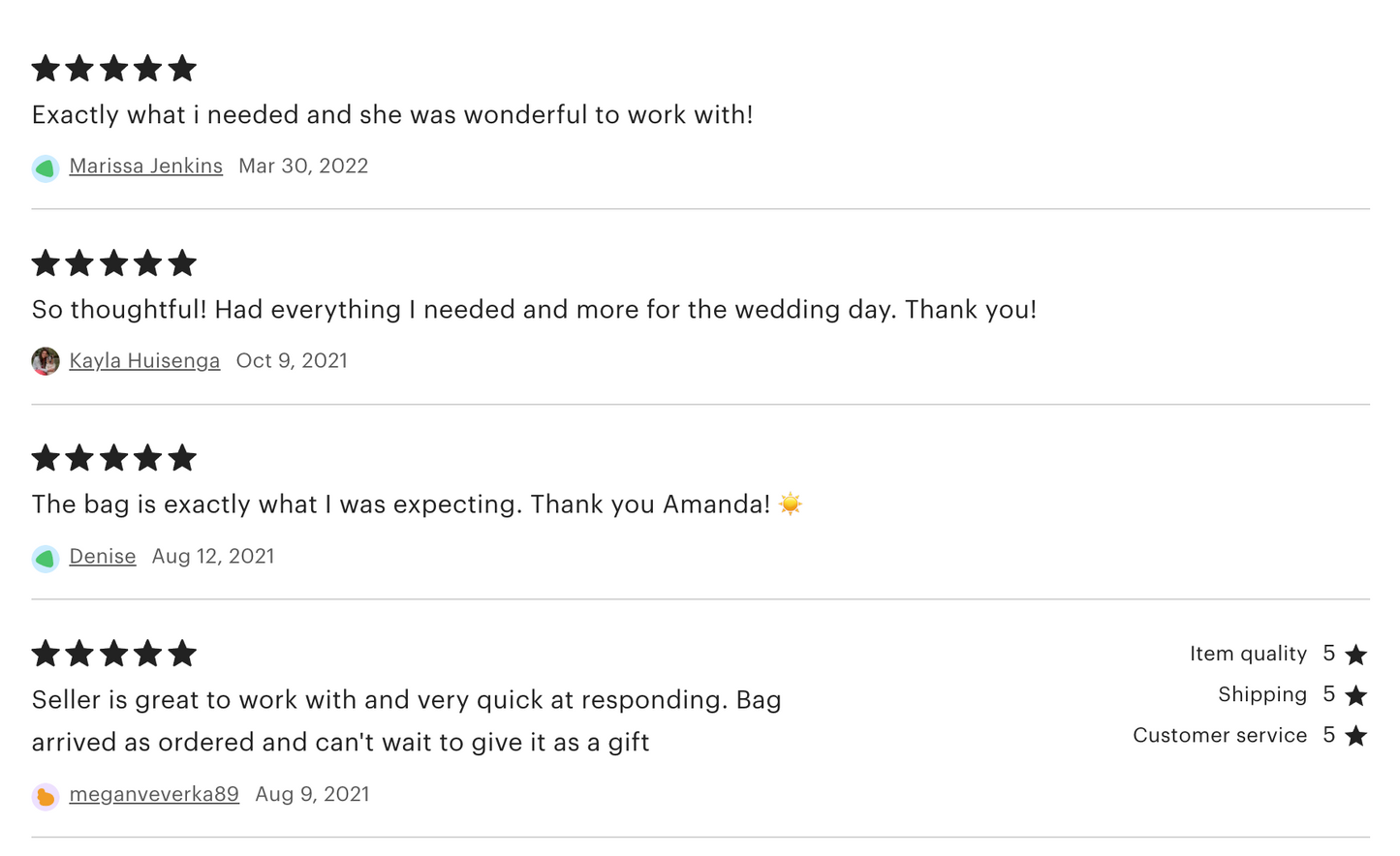Viewport: 1400px width, 856px height.
Task: Click Kayla Huisenga's profile photo
Action: point(46,361)
